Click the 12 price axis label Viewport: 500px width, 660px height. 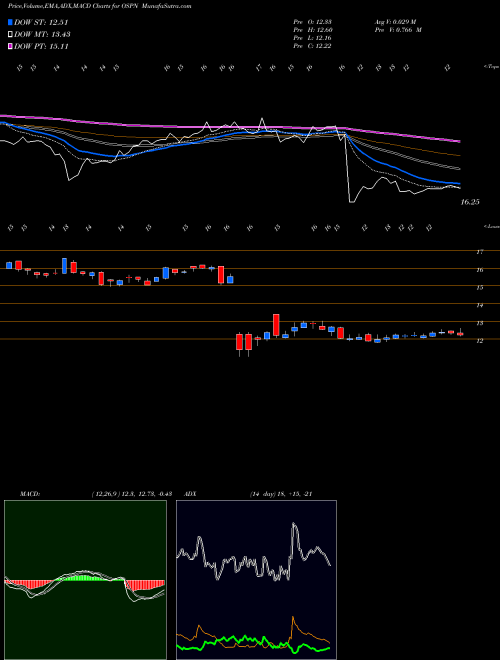click(x=479, y=341)
